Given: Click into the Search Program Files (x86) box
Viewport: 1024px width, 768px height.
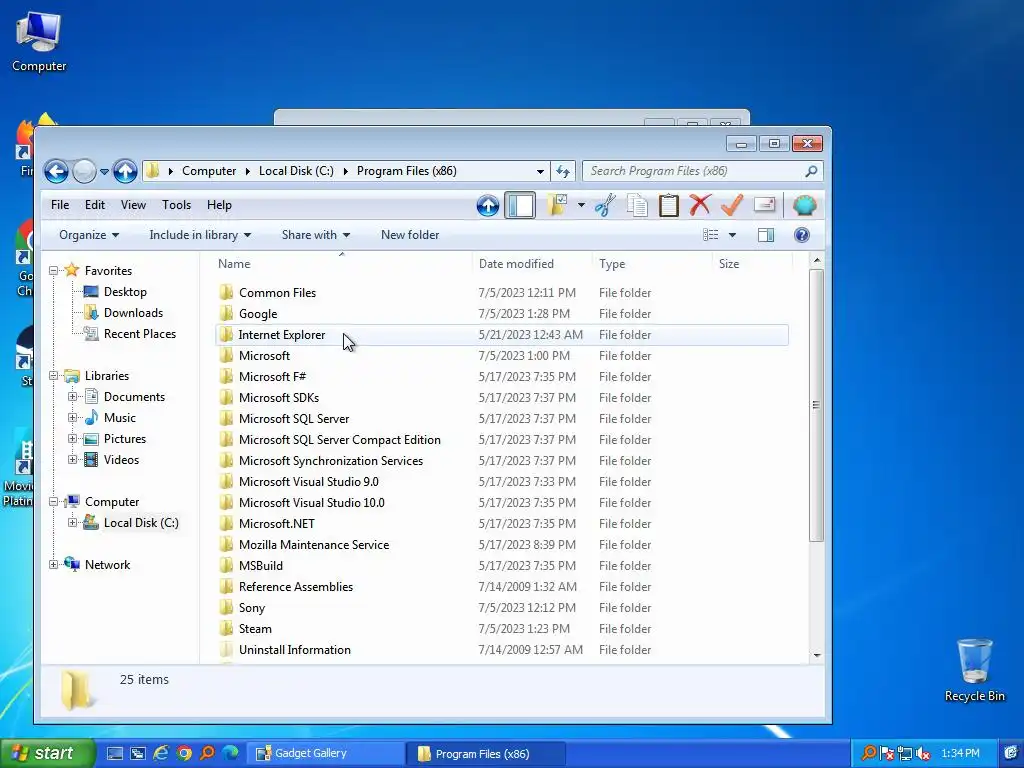Looking at the screenshot, I should (x=702, y=171).
